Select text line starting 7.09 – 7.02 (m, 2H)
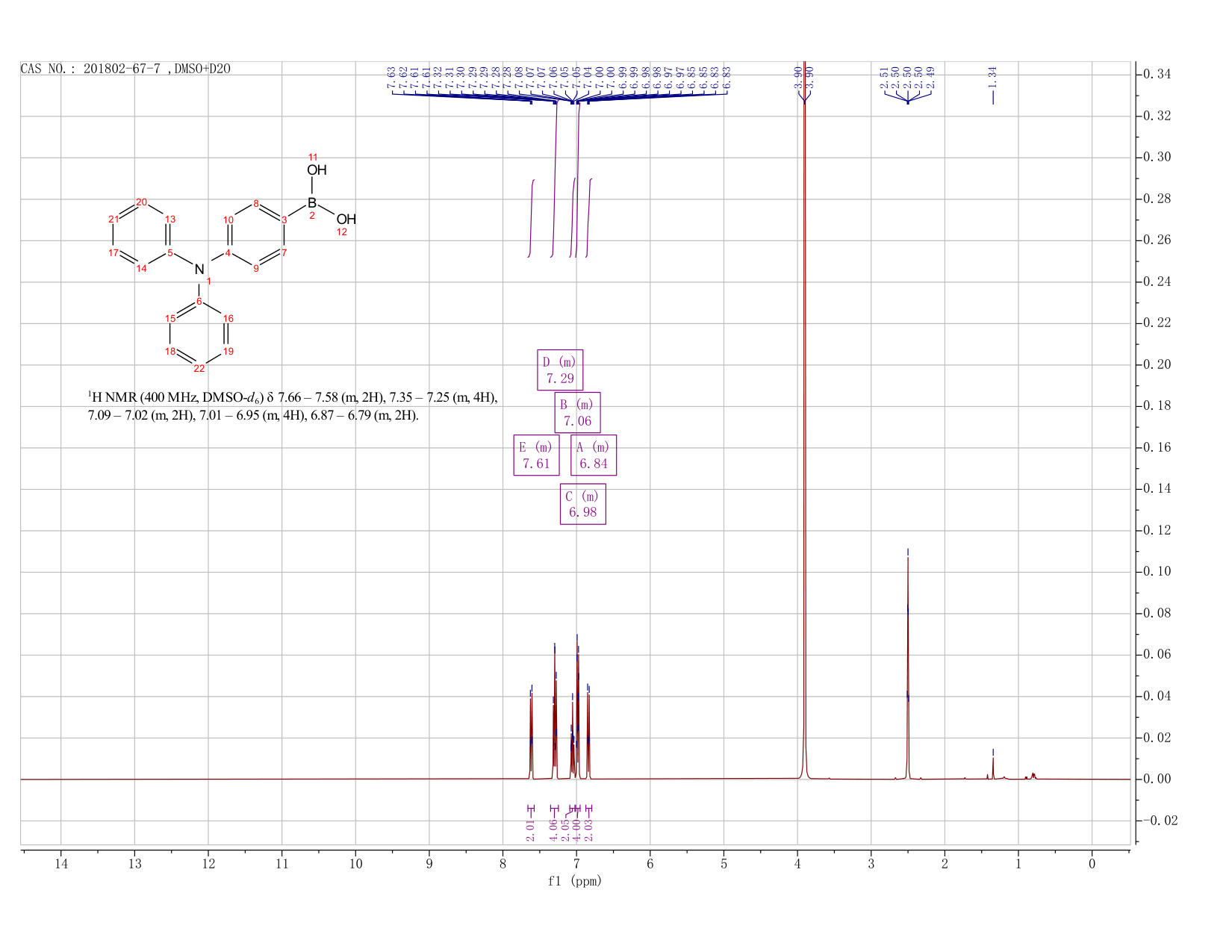The height and width of the screenshot is (952, 1232). tap(253, 416)
